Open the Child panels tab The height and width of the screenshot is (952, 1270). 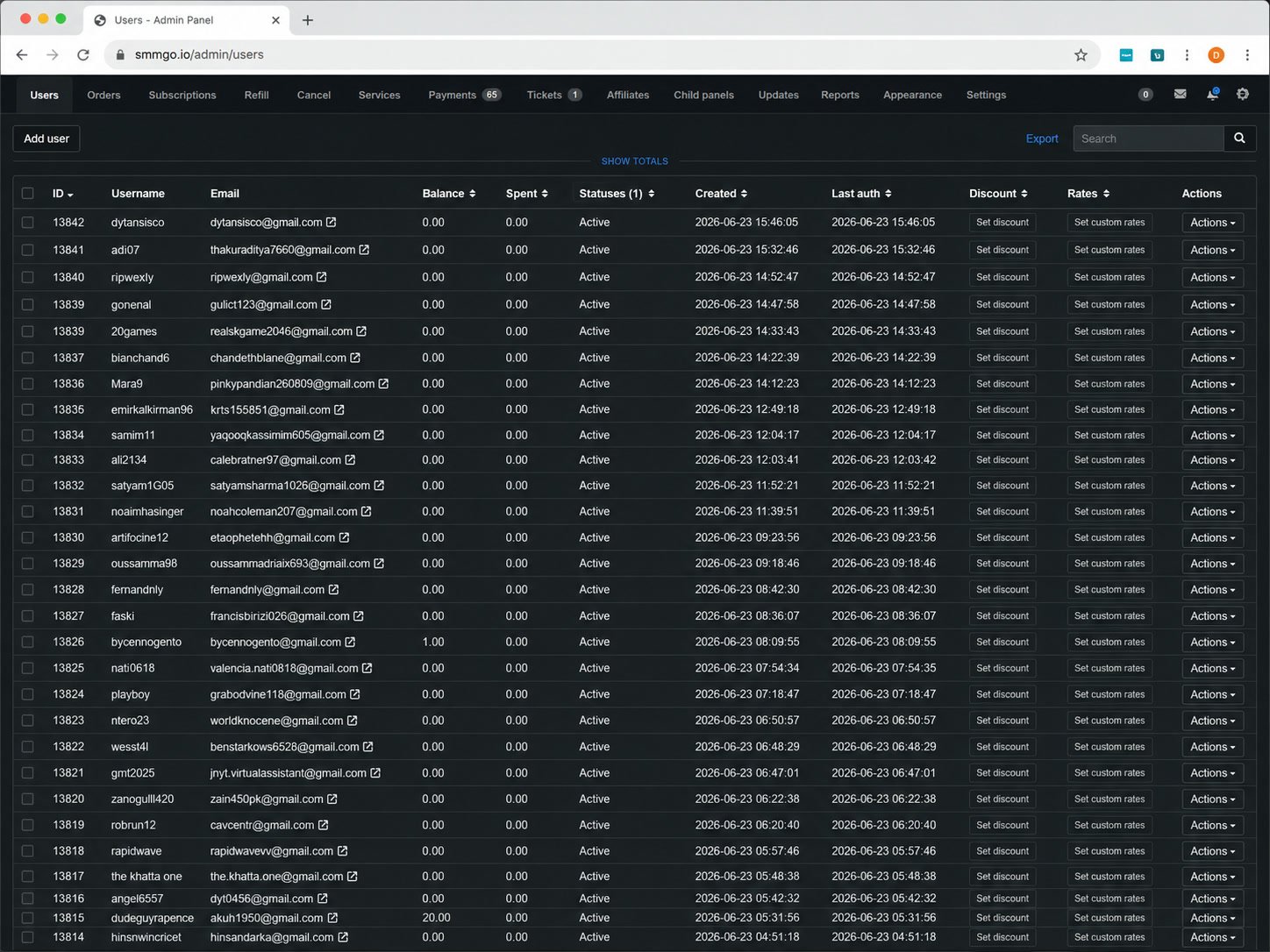(x=703, y=95)
